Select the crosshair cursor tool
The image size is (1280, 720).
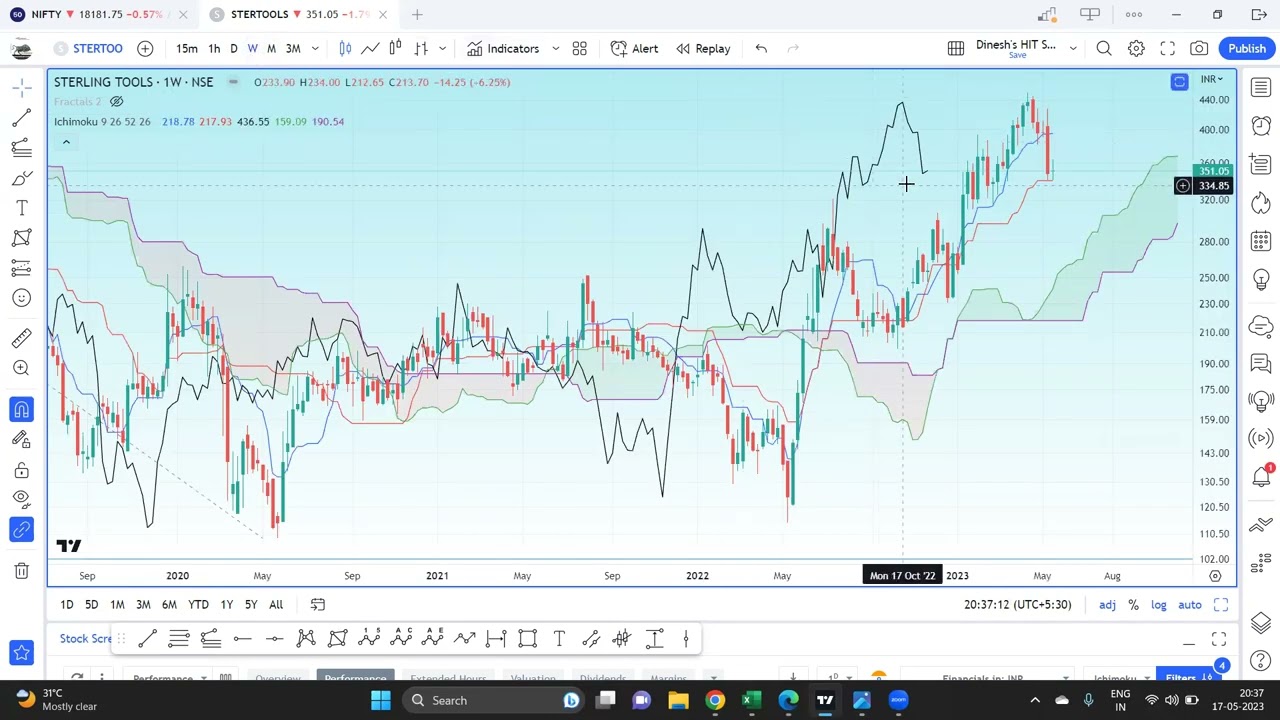click(x=22, y=88)
